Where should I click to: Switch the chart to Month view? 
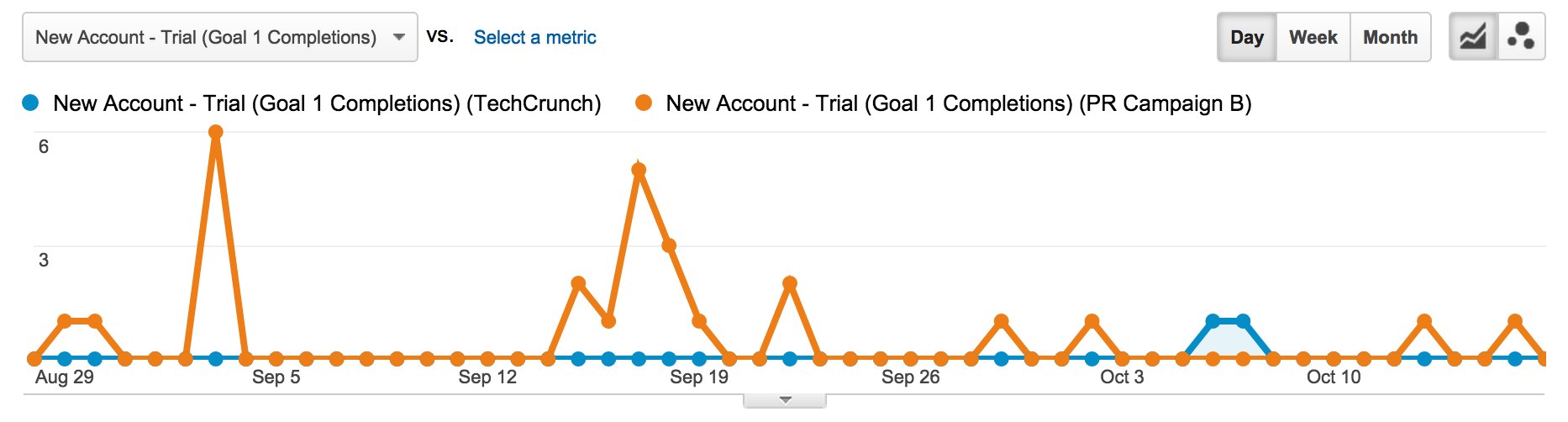pyautogui.click(x=1390, y=37)
